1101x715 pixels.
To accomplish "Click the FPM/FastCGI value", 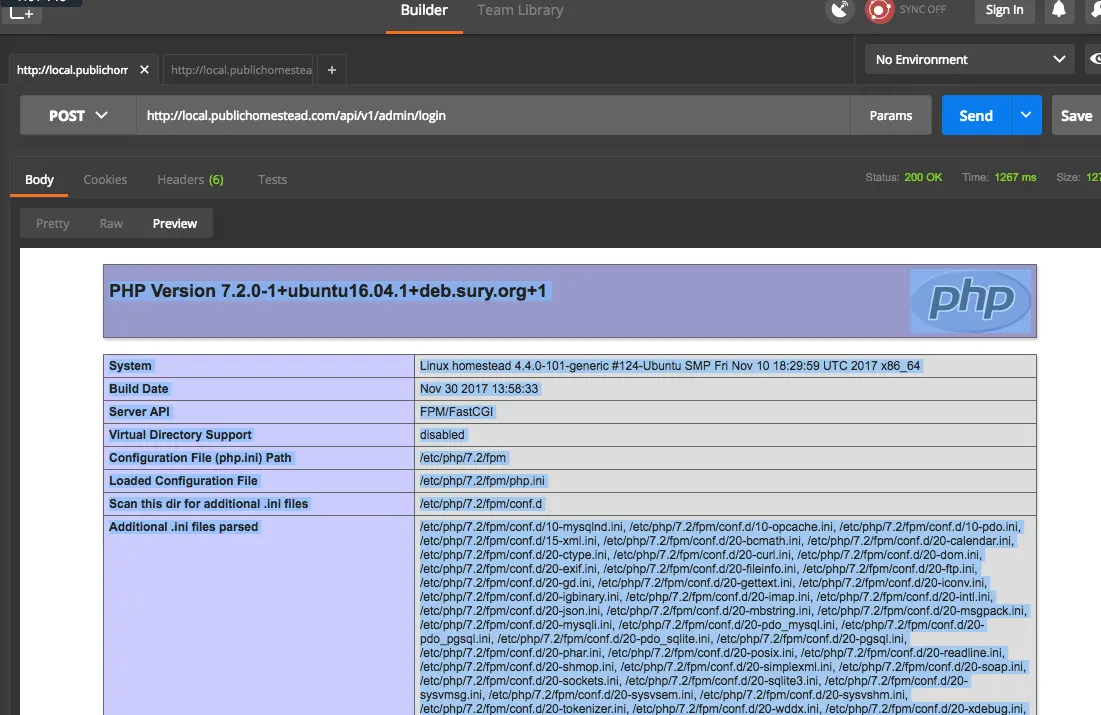I will pos(456,412).
